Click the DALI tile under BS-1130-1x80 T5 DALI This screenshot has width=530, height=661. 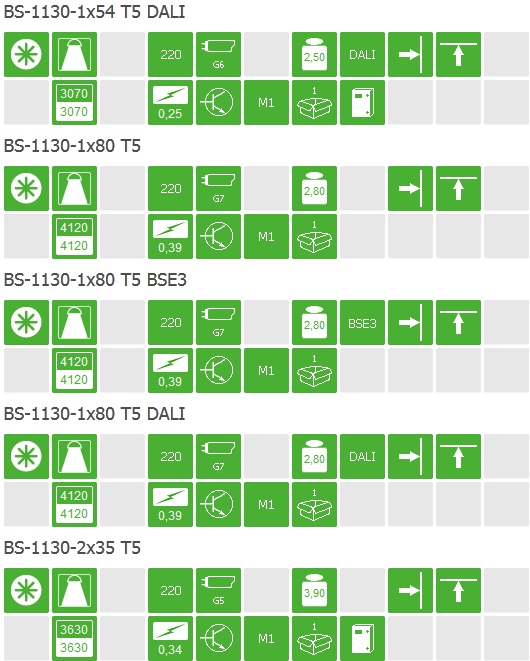363,457
